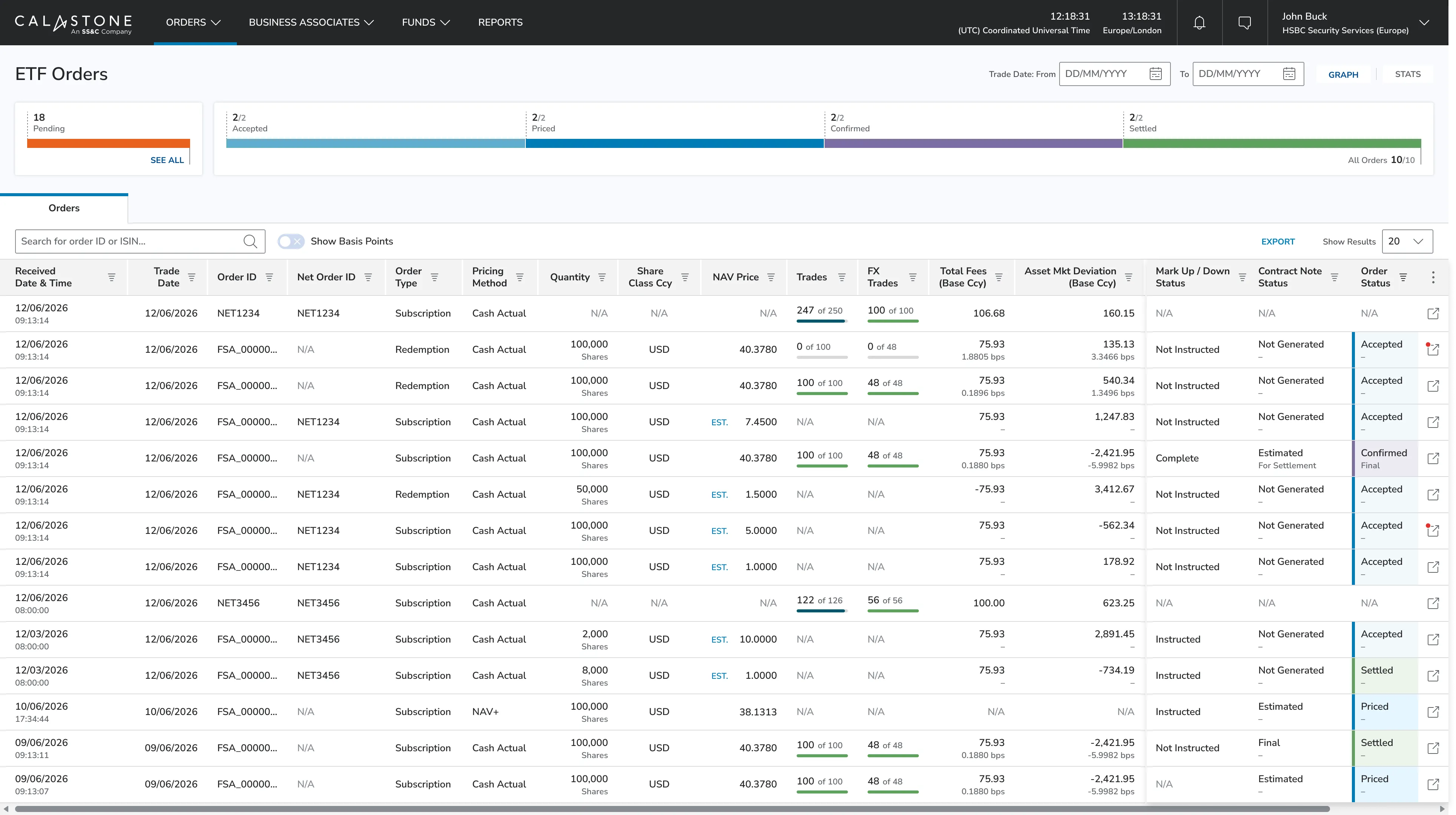Open table column options kebab menu
1456x815 pixels.
[1433, 277]
